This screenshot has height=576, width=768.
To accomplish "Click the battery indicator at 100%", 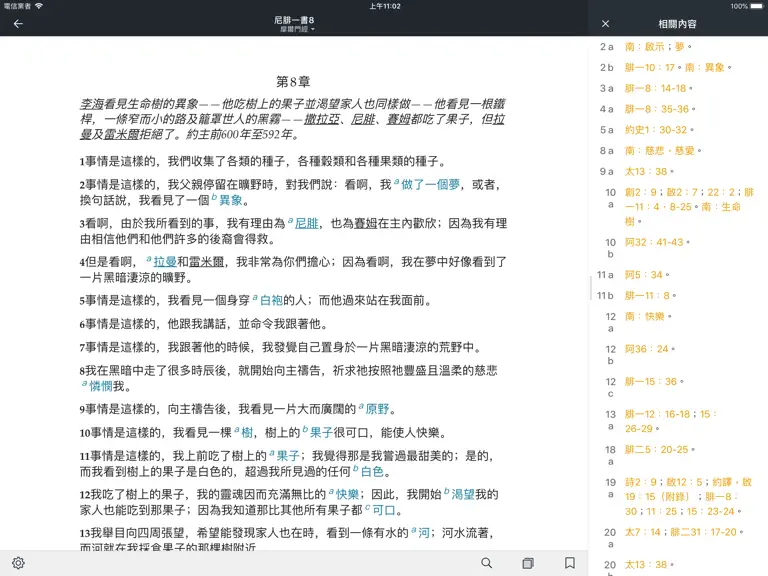I will 757,6.
